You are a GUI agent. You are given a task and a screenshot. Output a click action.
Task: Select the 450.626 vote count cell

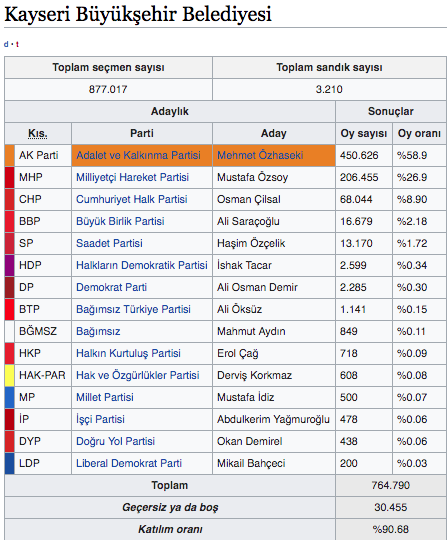[364, 156]
